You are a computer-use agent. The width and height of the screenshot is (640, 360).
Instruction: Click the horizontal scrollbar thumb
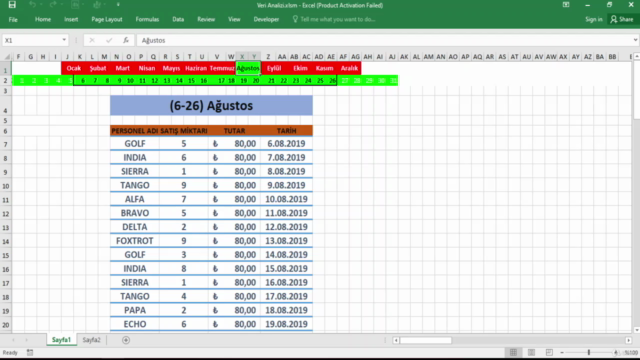(x=426, y=340)
